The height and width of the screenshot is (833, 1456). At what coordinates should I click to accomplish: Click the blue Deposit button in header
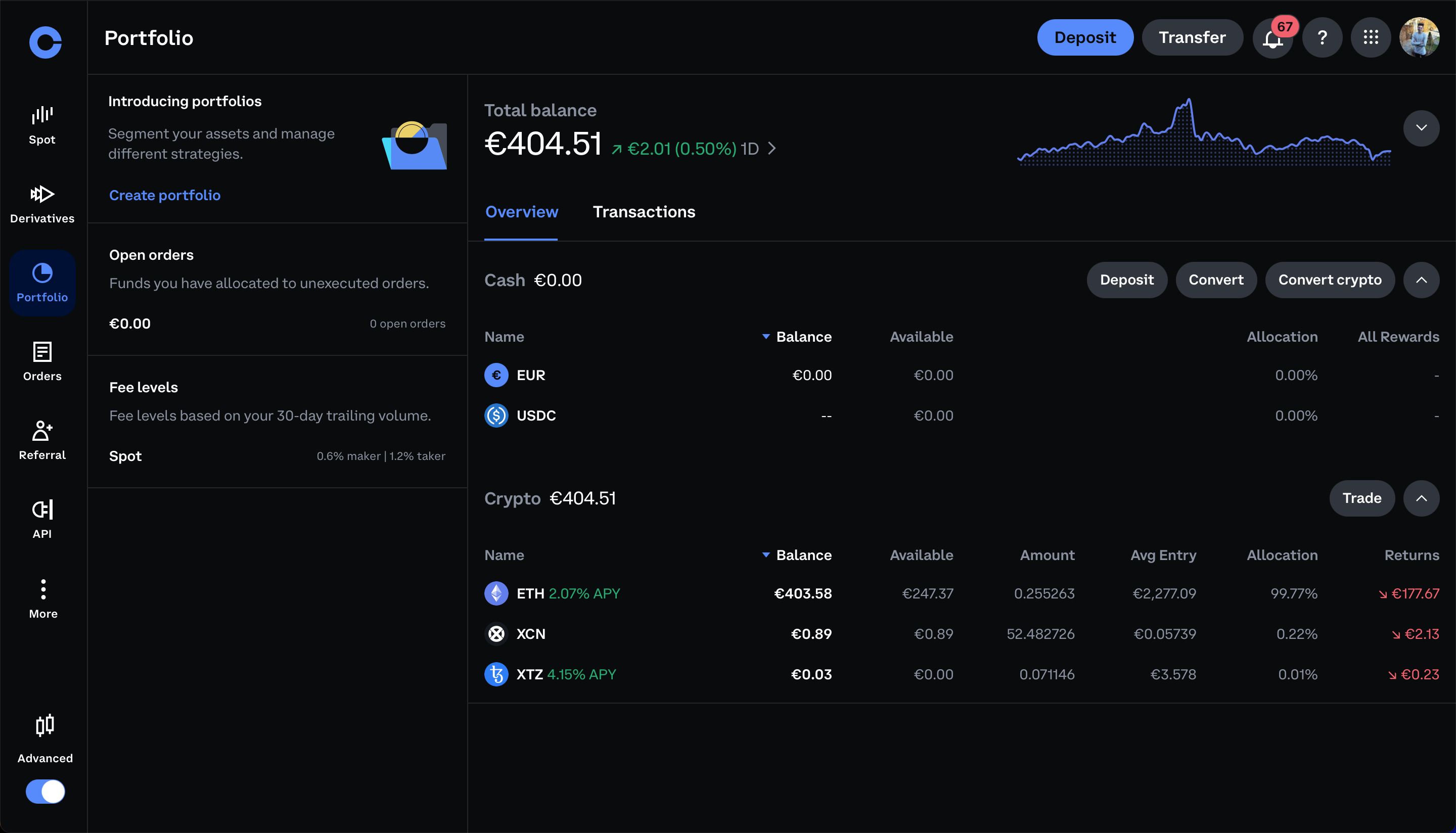pyautogui.click(x=1085, y=38)
